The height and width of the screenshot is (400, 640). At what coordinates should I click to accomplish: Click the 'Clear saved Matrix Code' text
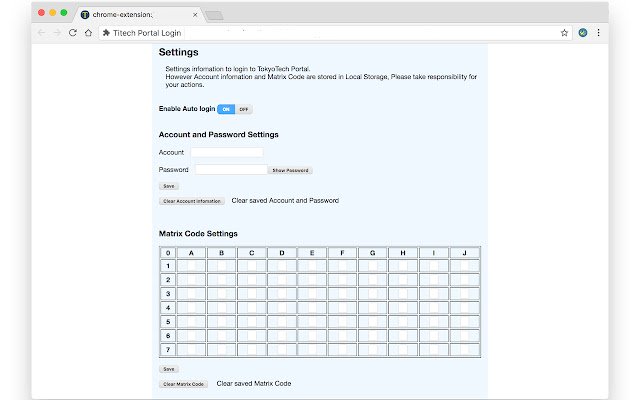click(254, 384)
